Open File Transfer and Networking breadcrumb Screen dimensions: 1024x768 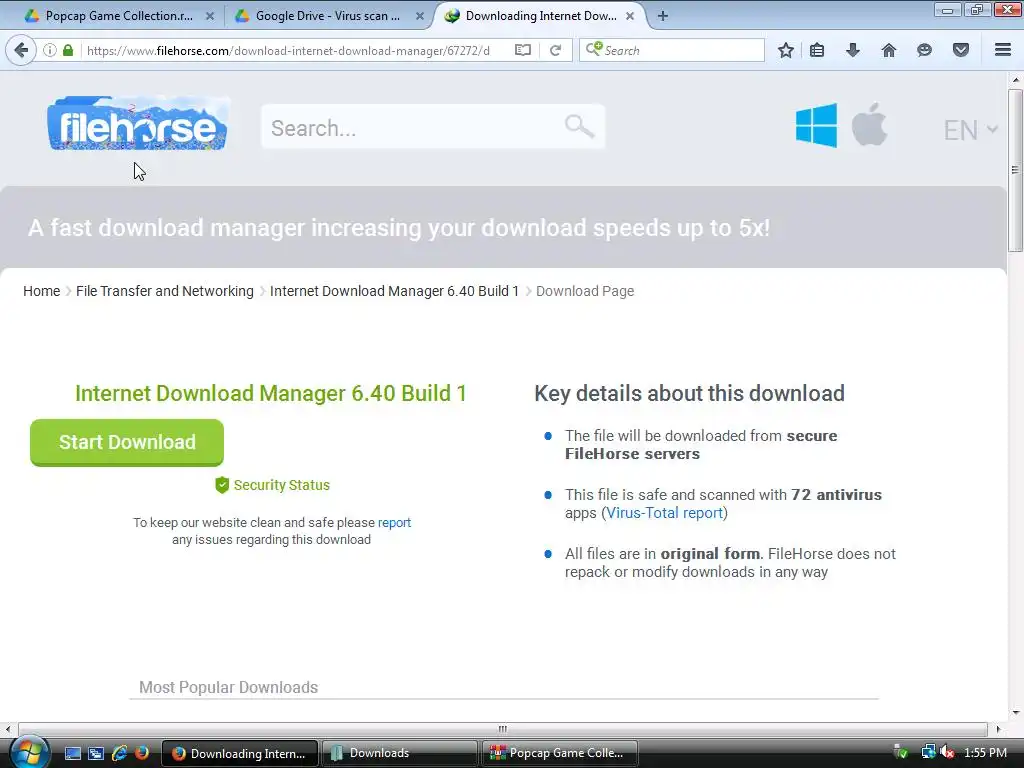165,291
